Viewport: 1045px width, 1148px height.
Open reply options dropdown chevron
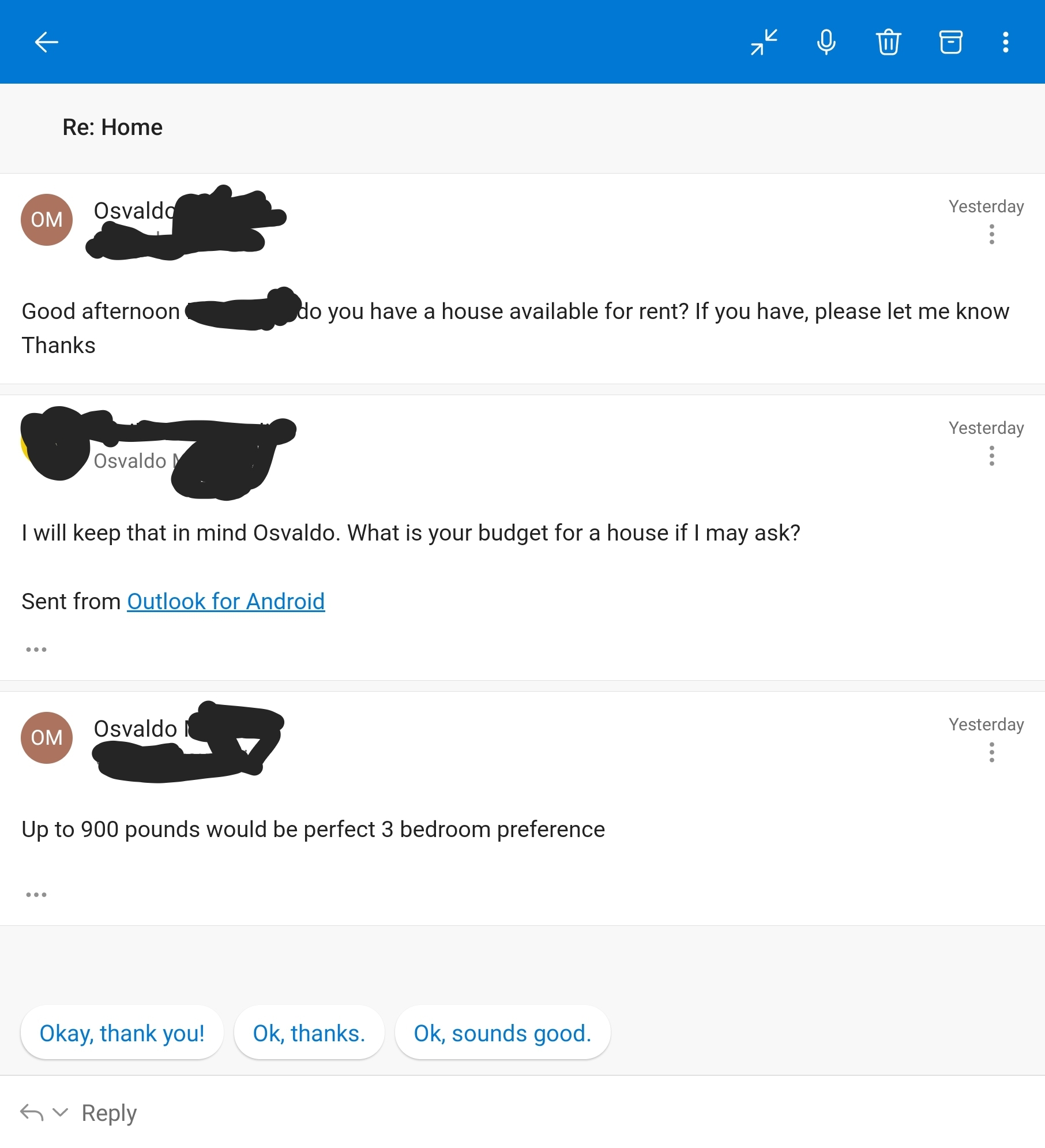[x=60, y=1112]
